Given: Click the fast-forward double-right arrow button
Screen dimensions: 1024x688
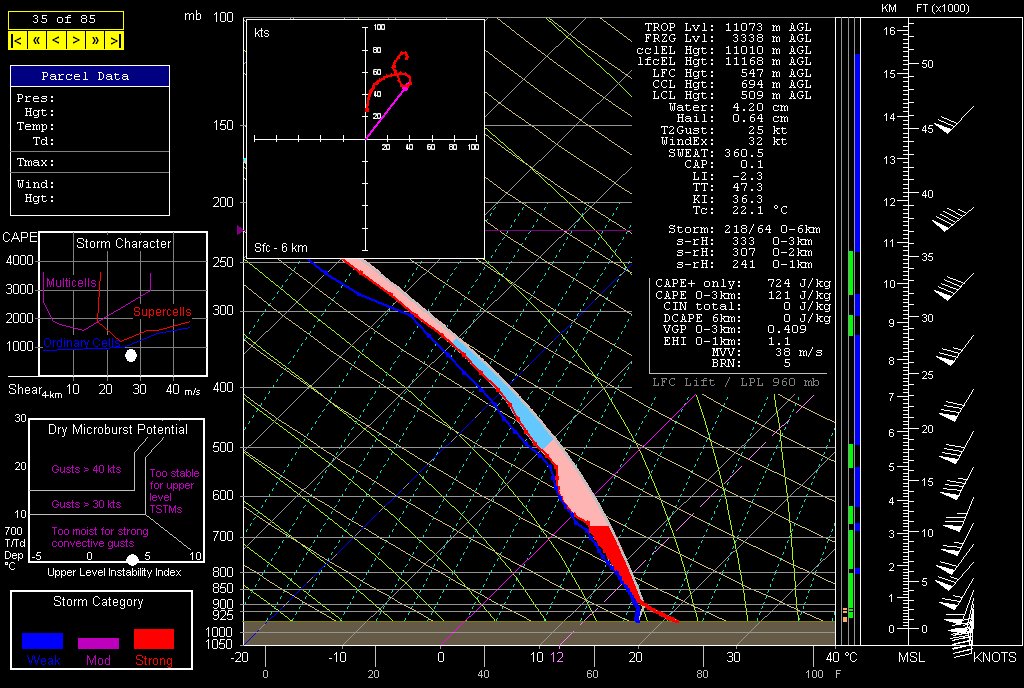Looking at the screenshot, I should coord(96,40).
